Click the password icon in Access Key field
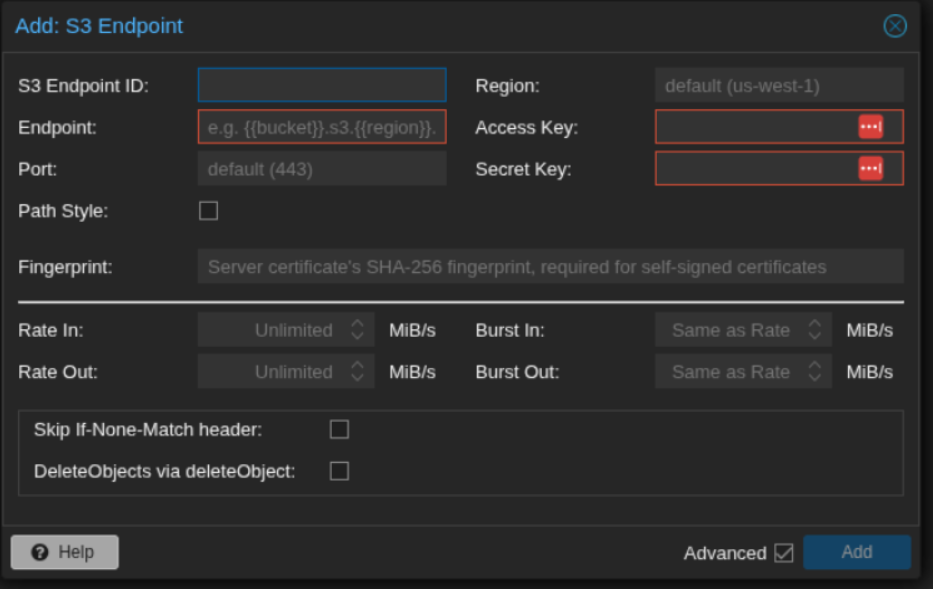This screenshot has width=933, height=589. [871, 127]
